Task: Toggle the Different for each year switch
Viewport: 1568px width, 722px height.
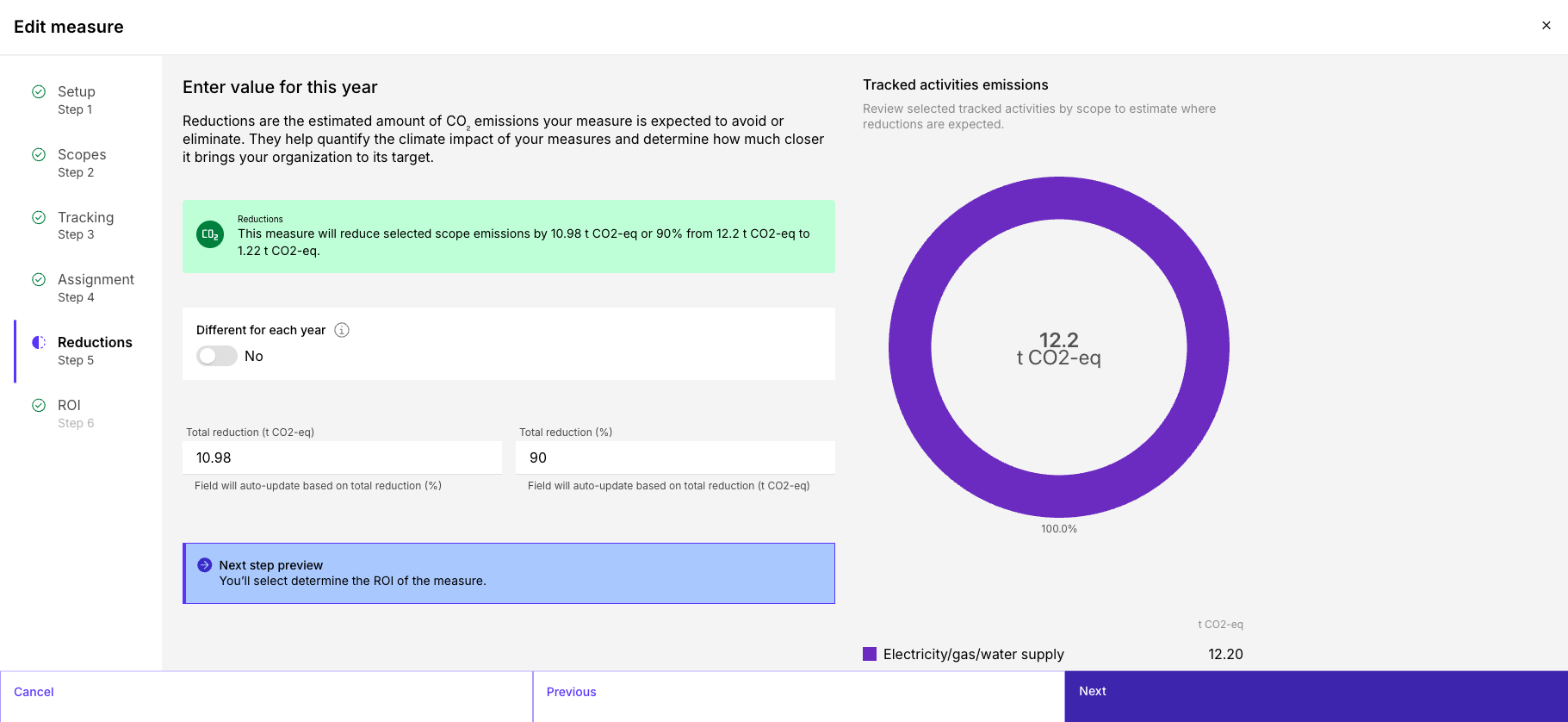Action: coord(216,356)
